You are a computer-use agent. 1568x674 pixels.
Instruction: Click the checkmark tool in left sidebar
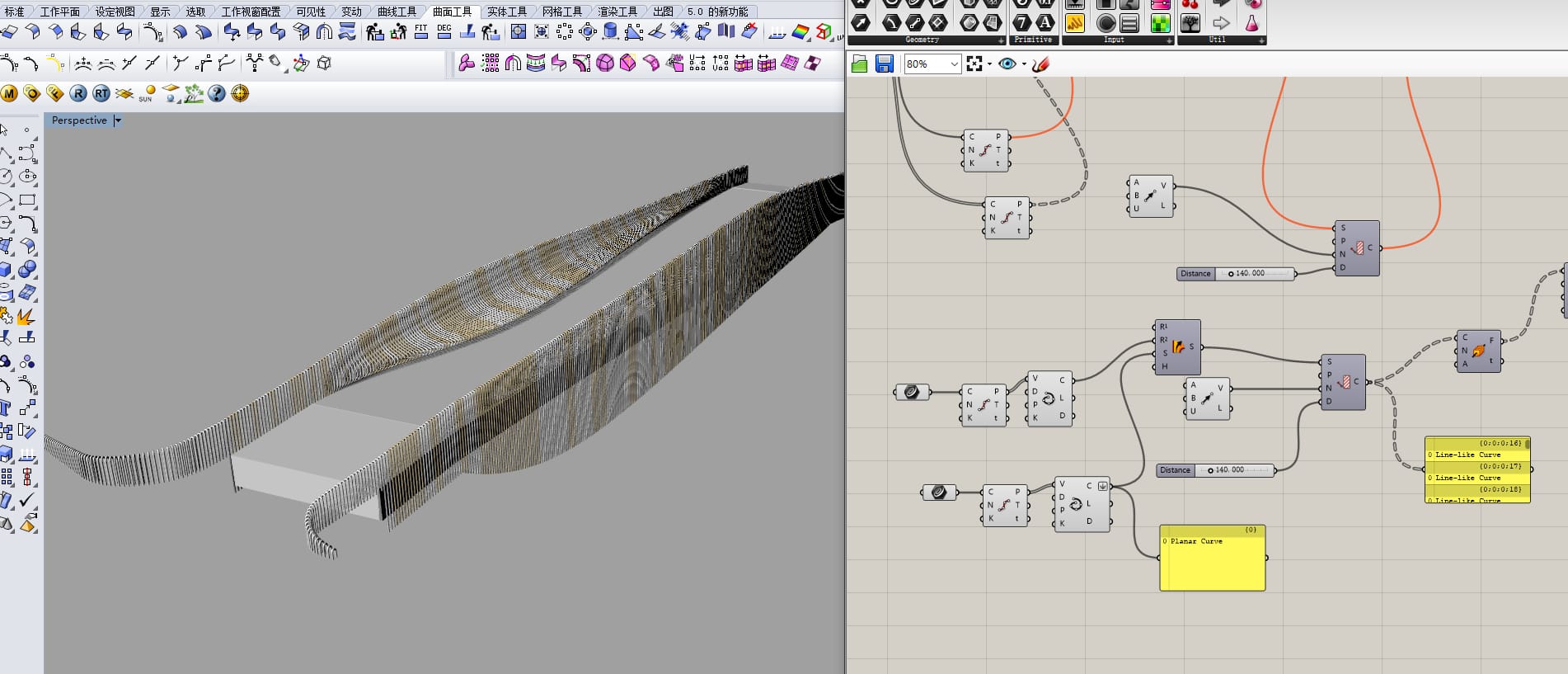click(27, 500)
